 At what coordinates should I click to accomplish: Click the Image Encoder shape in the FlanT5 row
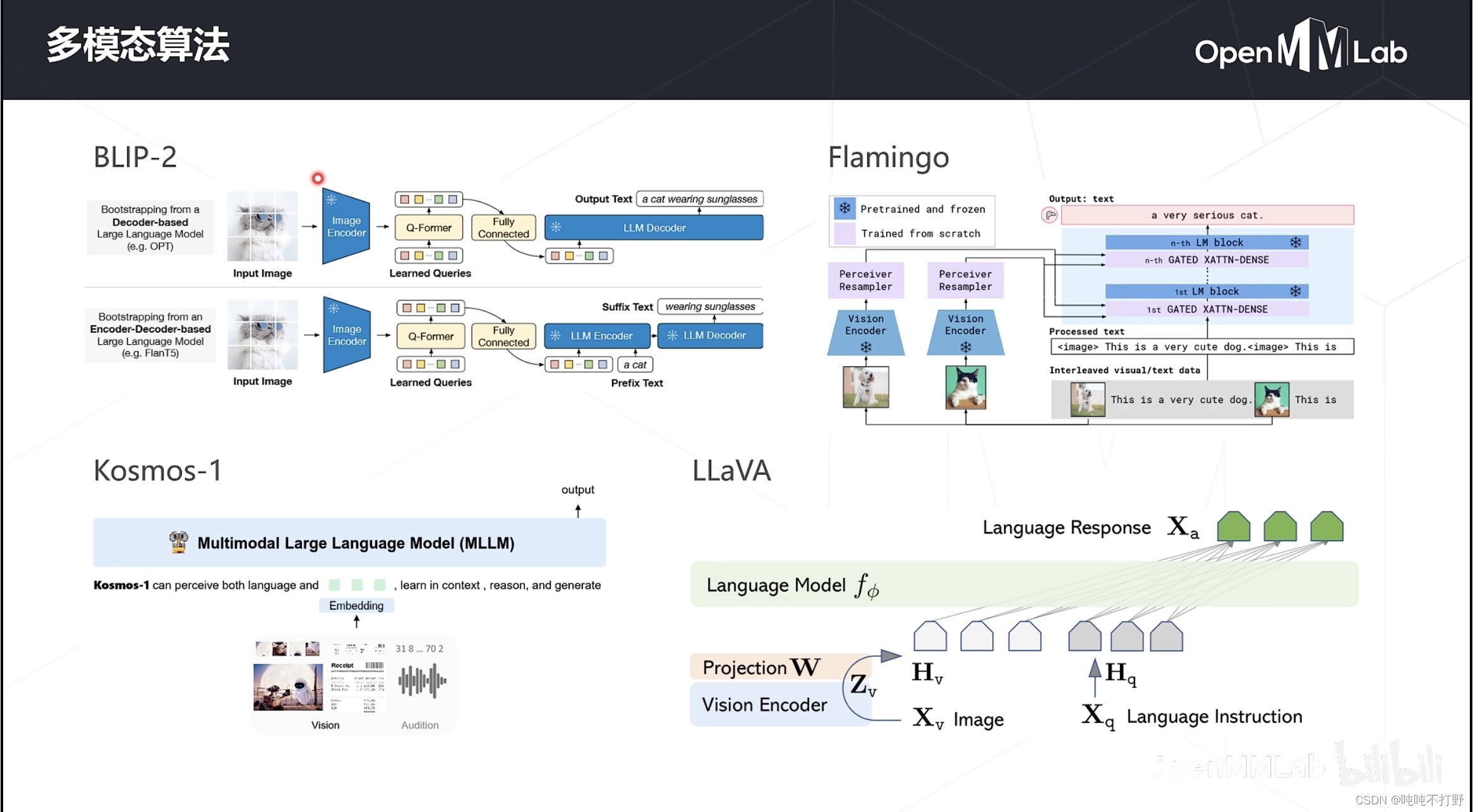(347, 335)
